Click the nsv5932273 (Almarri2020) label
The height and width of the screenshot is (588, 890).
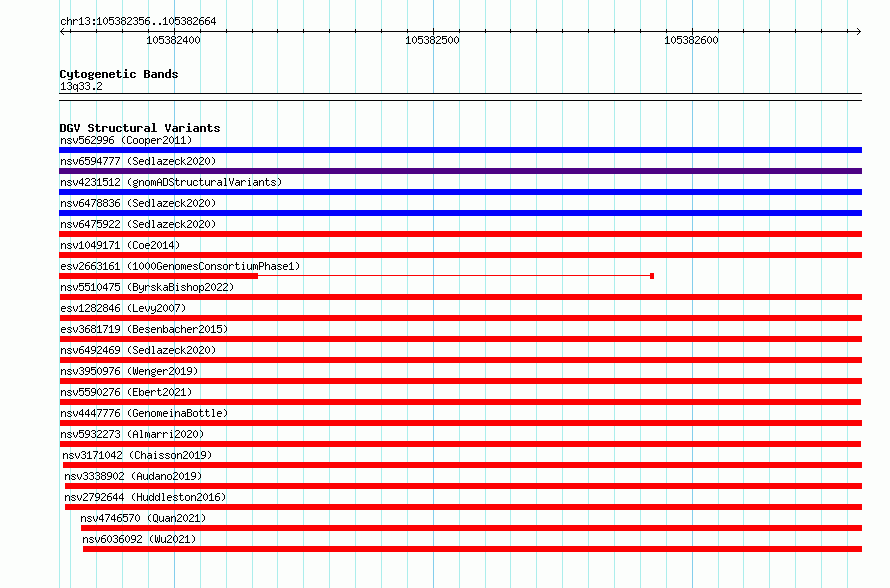(132, 434)
